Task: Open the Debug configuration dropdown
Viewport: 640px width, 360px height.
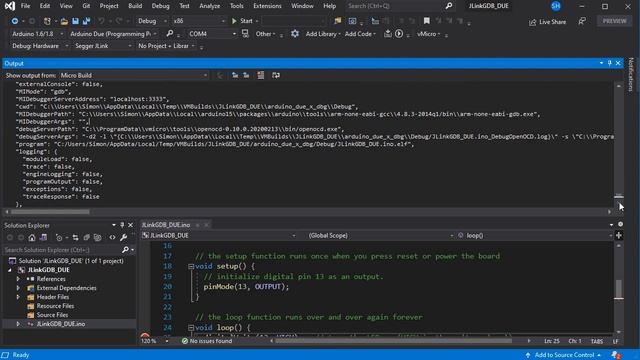Action: 152,21
